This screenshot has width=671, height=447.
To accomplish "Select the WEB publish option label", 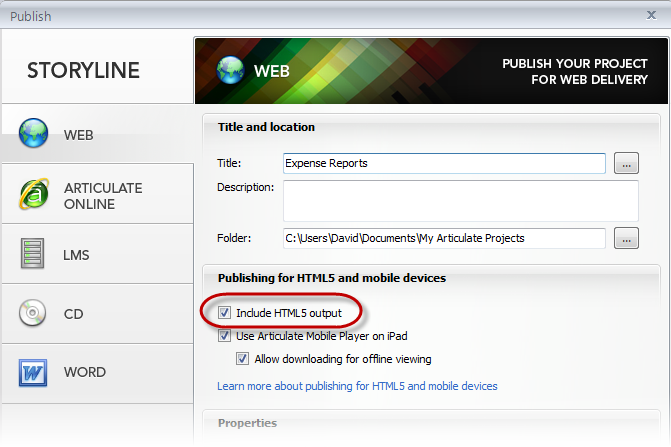I will click(x=79, y=135).
